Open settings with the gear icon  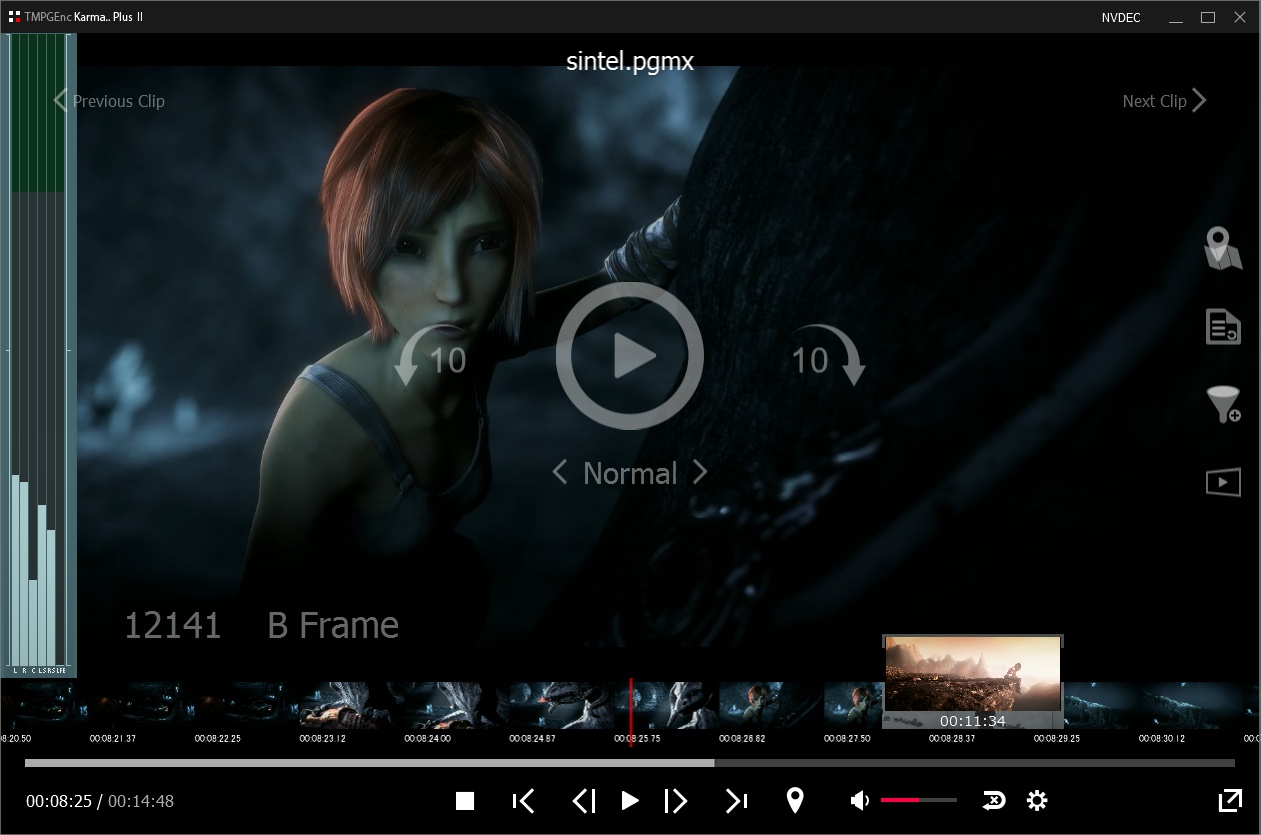(1037, 800)
